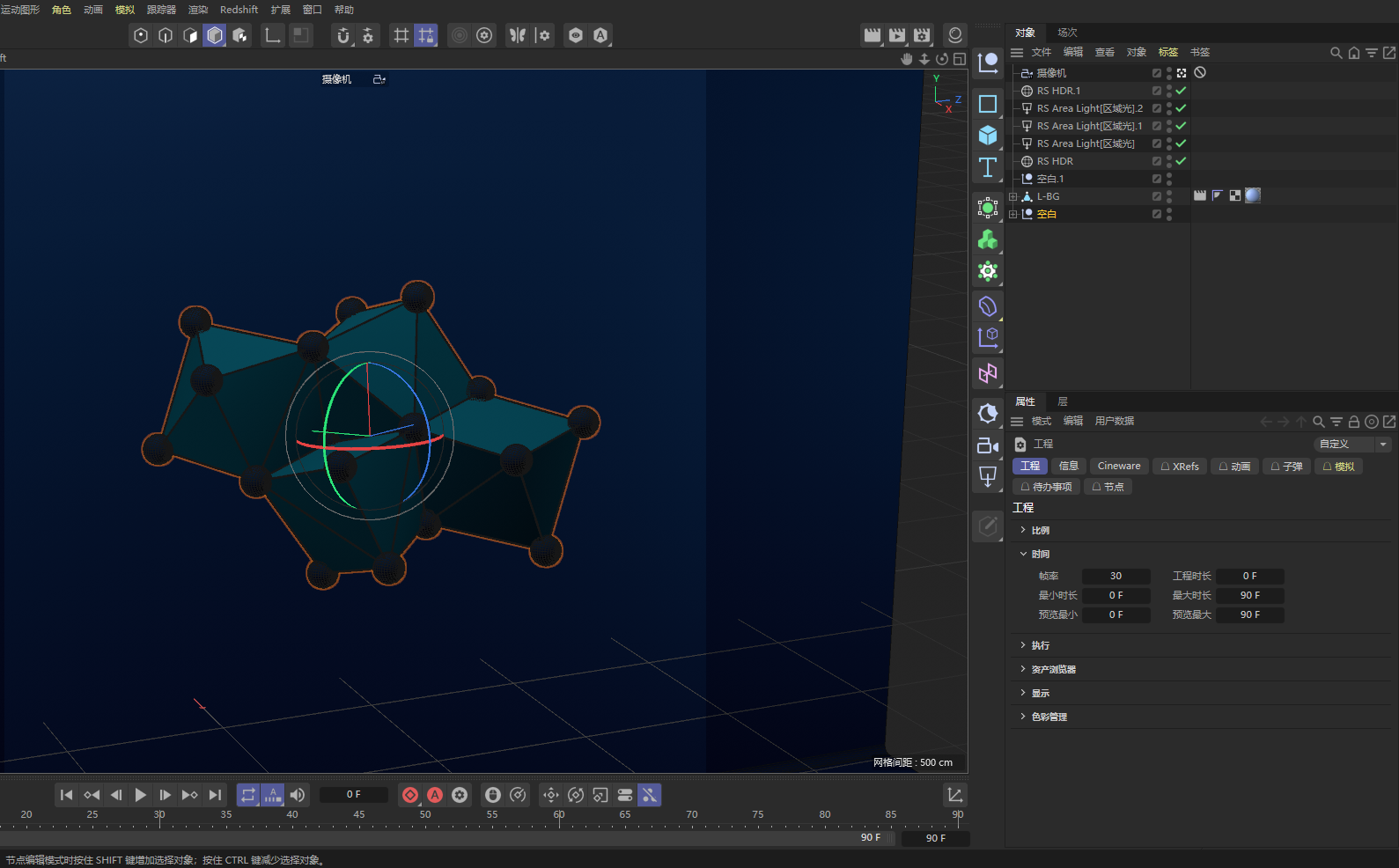Activate the Model mode cube icon
Viewport: 1399px width, 868px height.
click(x=215, y=35)
